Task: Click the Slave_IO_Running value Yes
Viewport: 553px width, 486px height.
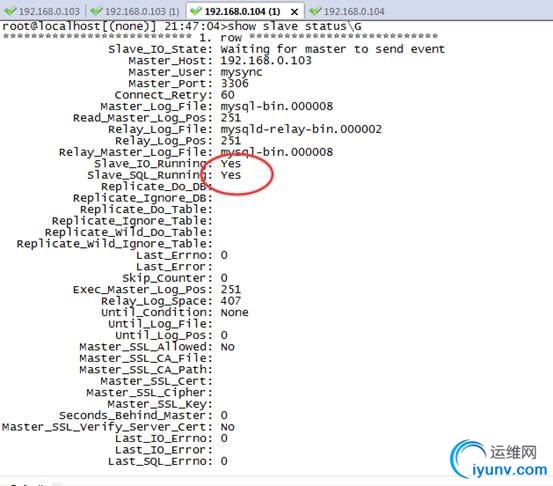Action: (x=231, y=163)
